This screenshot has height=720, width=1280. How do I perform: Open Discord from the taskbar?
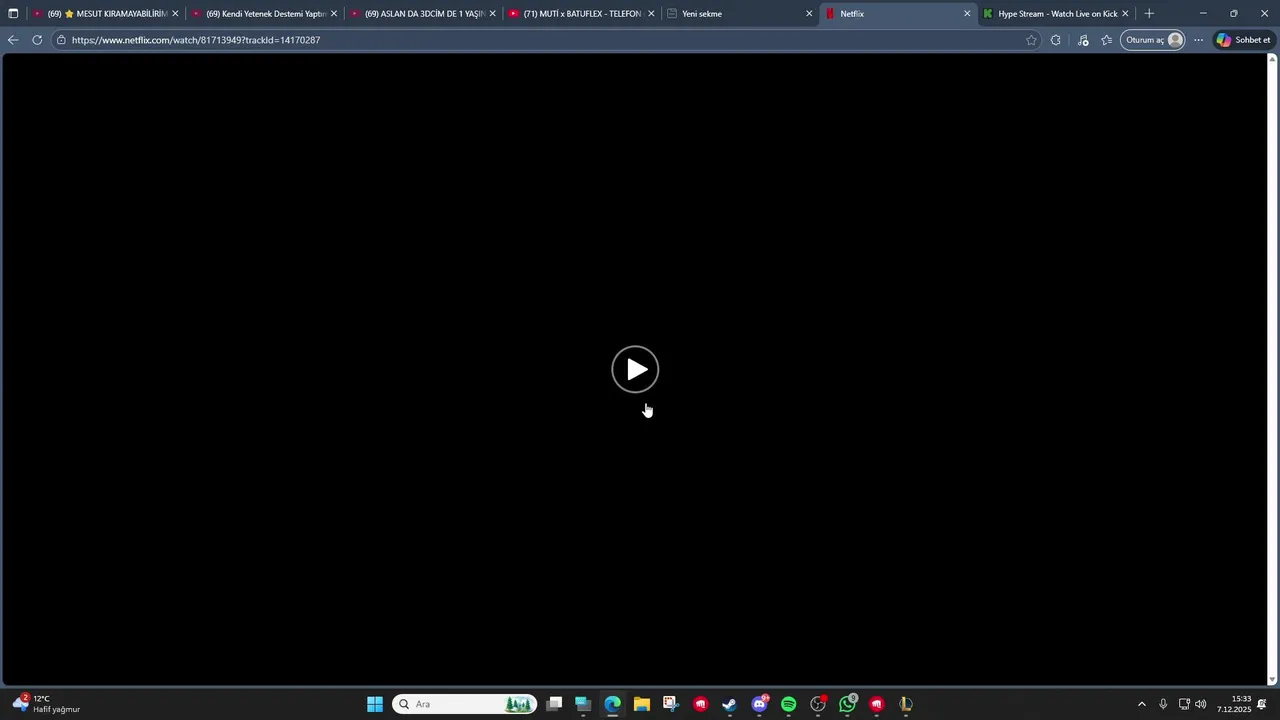[x=760, y=704]
